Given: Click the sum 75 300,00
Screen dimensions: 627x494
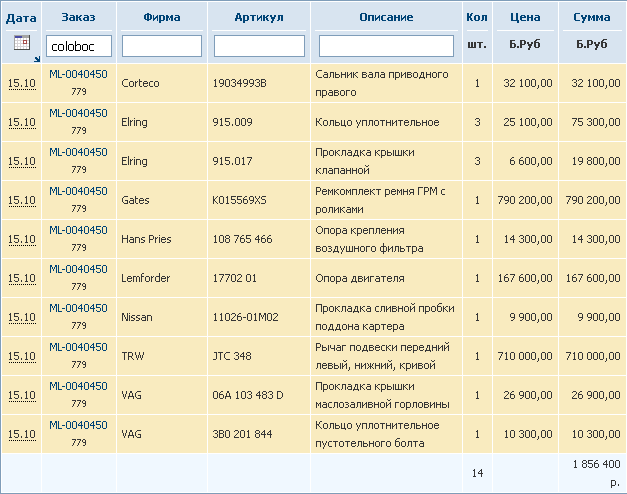Looking at the screenshot, I should point(596,122).
